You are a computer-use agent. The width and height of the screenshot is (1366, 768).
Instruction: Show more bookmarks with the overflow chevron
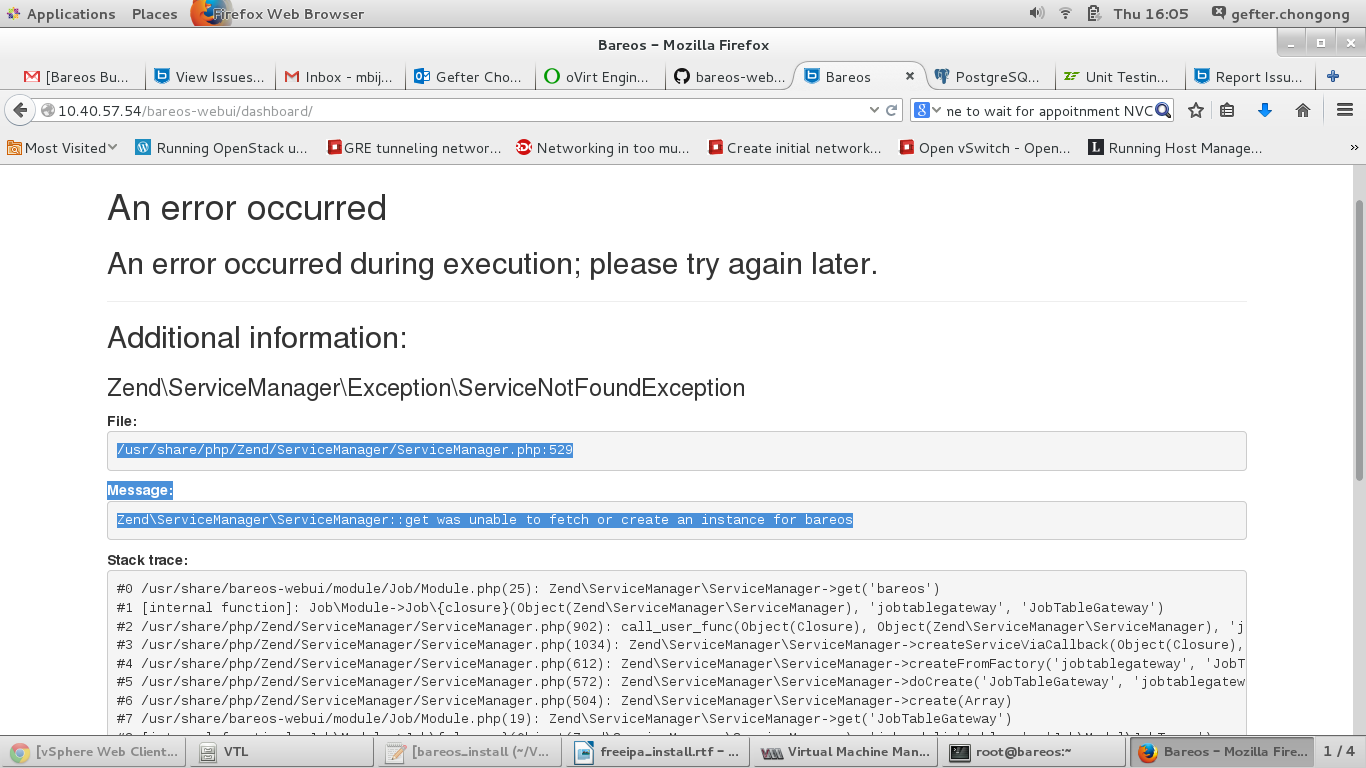coord(1354,148)
